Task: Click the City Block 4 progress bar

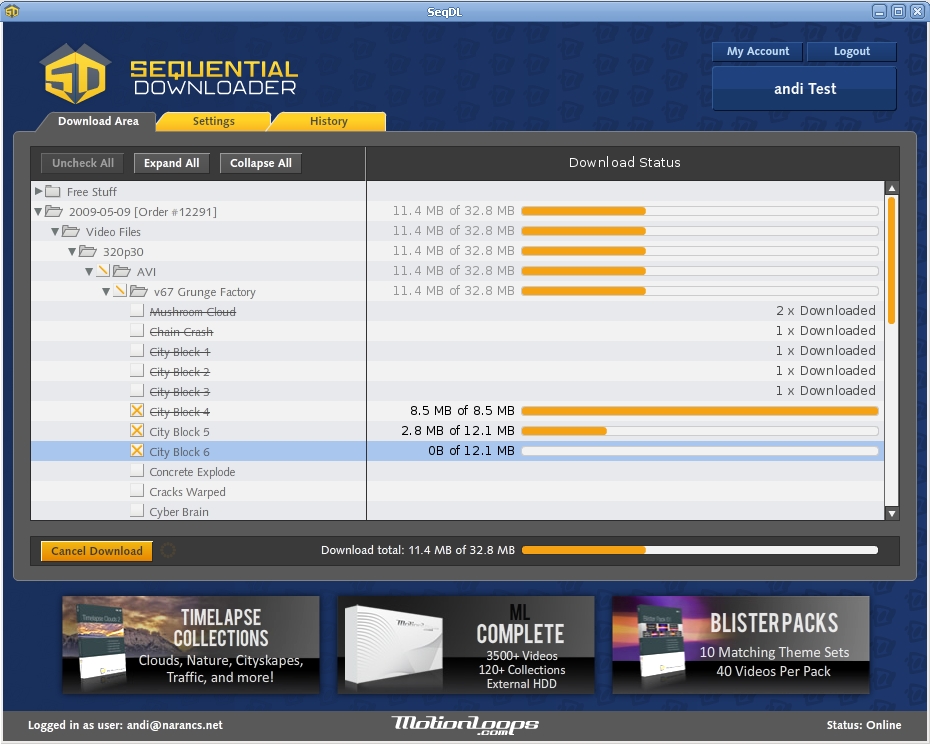Action: tap(700, 411)
